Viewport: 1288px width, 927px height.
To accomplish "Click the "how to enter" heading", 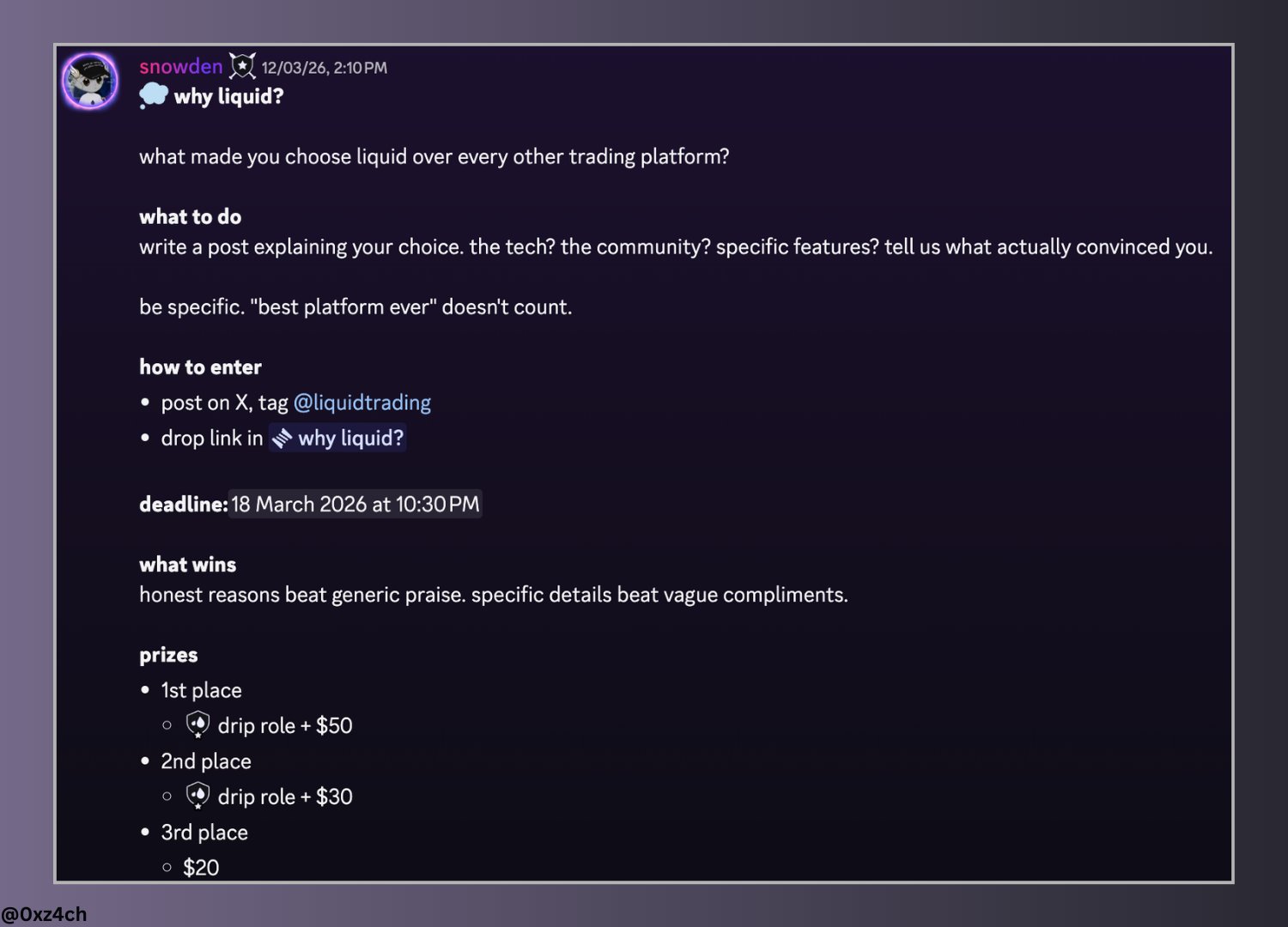I will pos(200,367).
